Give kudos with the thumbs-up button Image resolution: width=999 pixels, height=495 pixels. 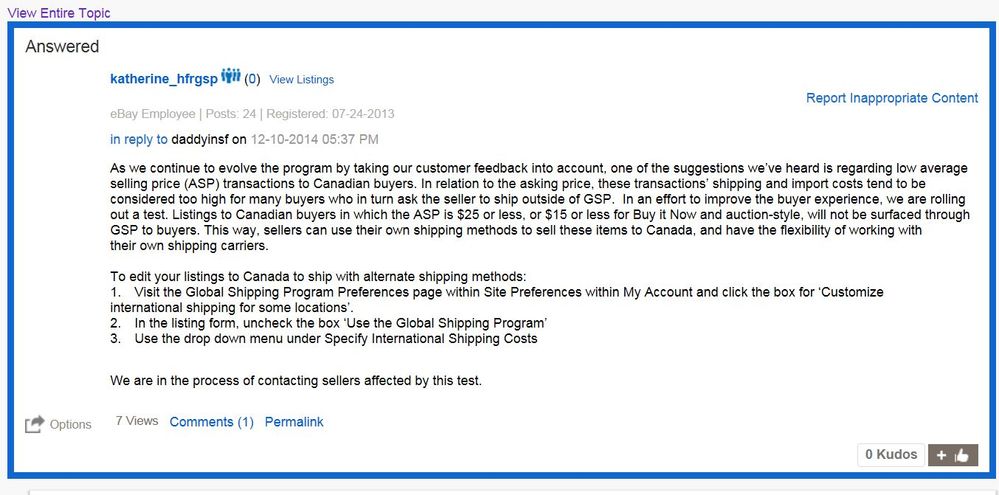tap(953, 455)
